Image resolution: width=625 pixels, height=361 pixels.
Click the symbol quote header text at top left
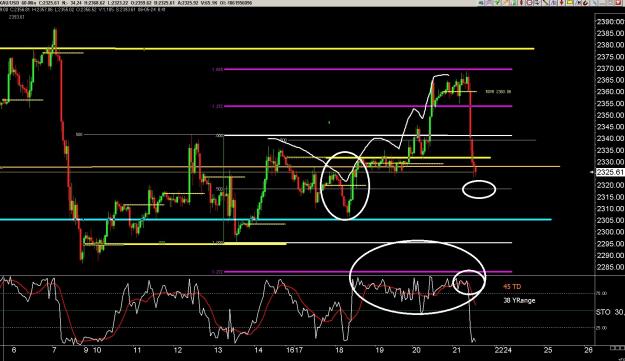(x=126, y=3)
